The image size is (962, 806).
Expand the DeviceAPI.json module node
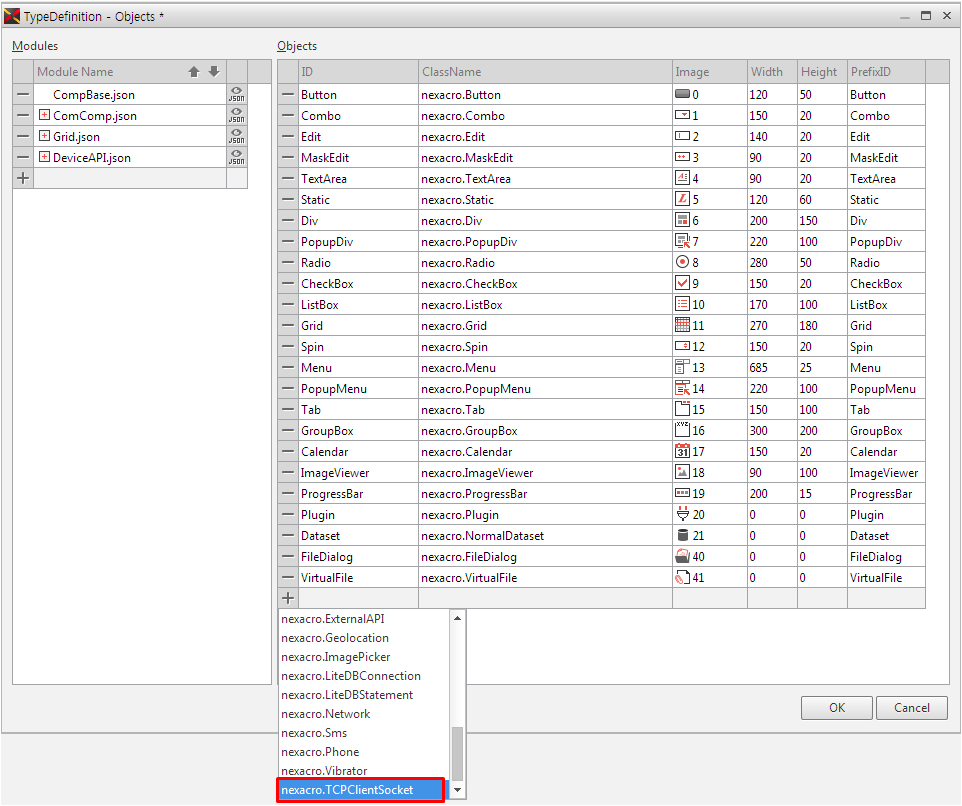click(44, 157)
